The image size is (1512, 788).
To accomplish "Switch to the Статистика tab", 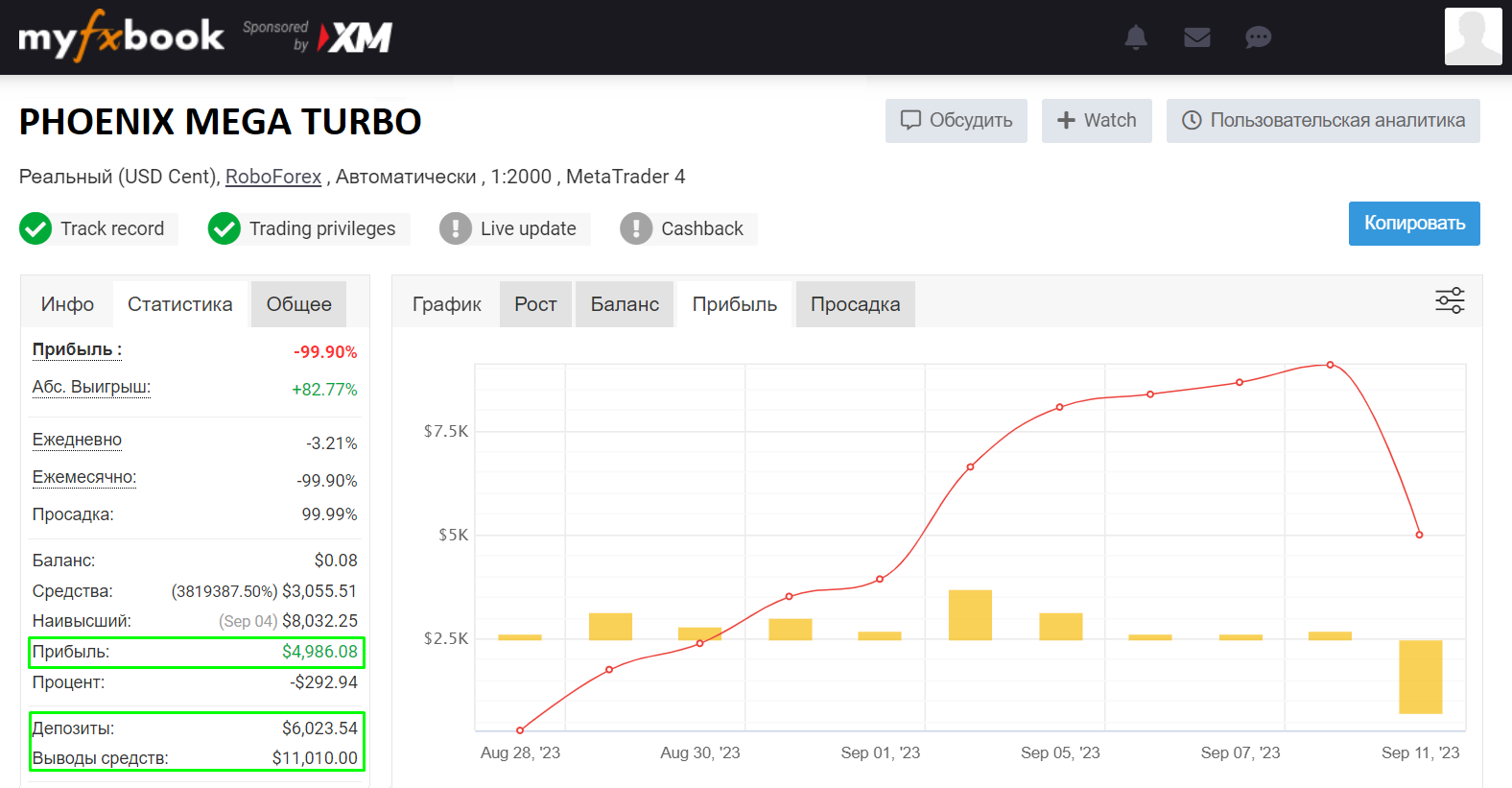I will pos(180,304).
